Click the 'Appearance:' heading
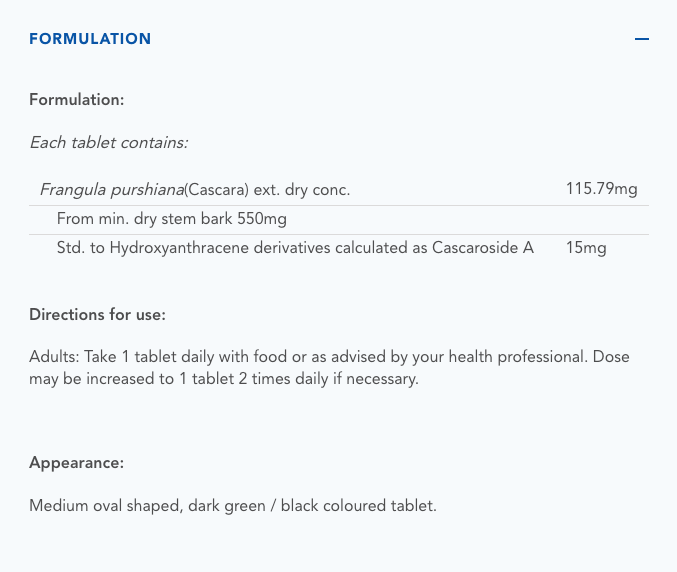Viewport: 677px width, 572px height. [76, 463]
